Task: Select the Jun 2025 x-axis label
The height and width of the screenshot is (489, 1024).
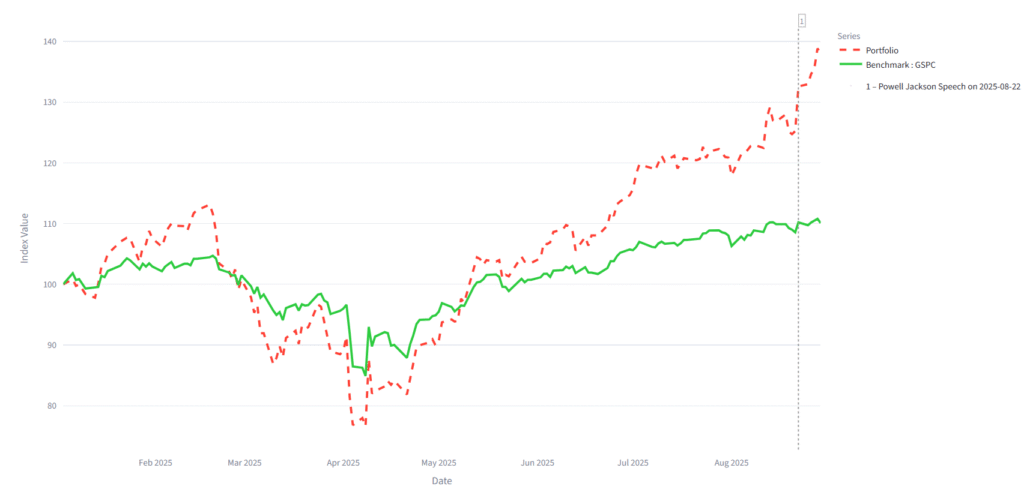Action: point(538,463)
